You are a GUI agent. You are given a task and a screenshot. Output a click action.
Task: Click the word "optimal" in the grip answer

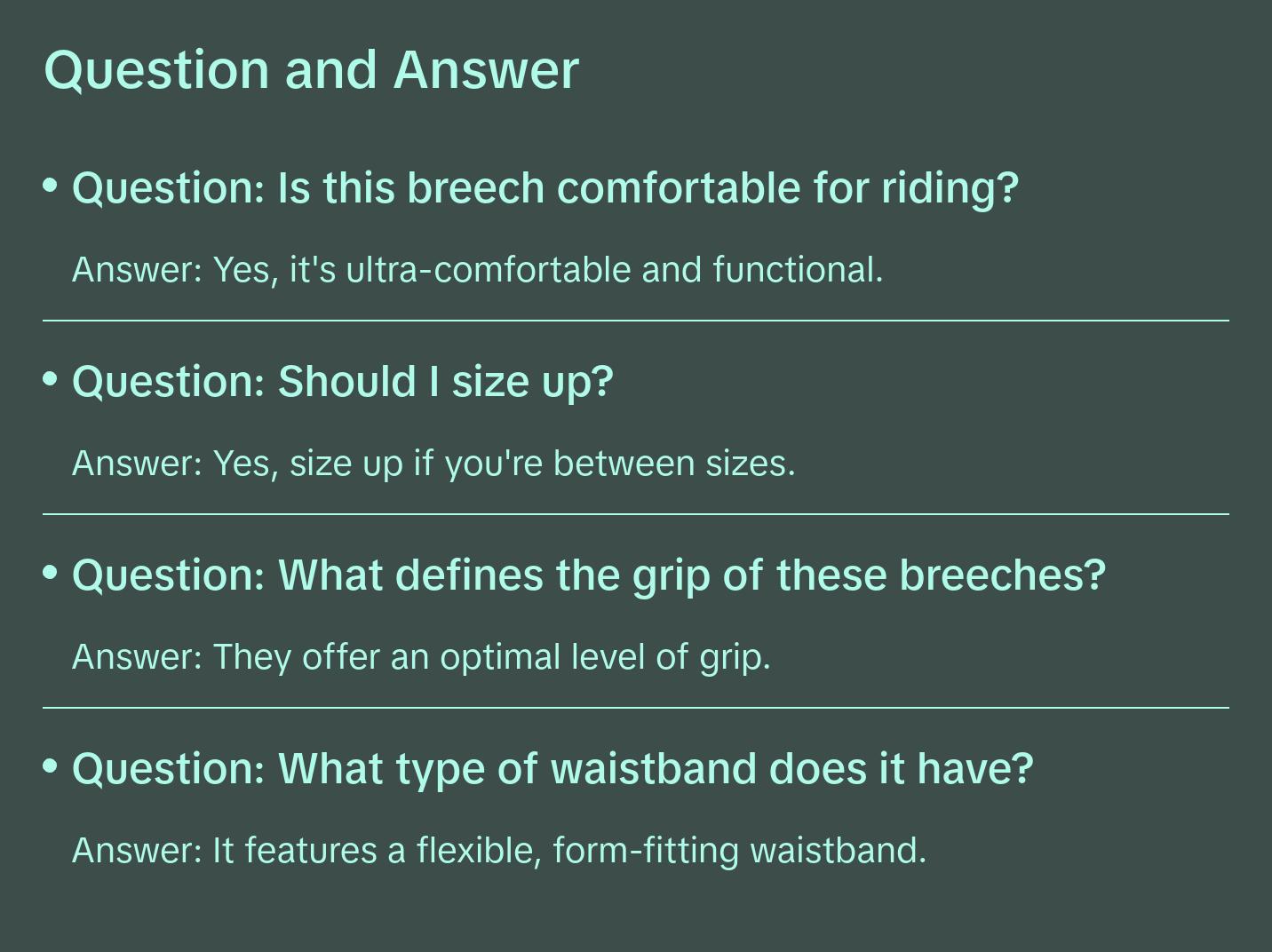500,657
